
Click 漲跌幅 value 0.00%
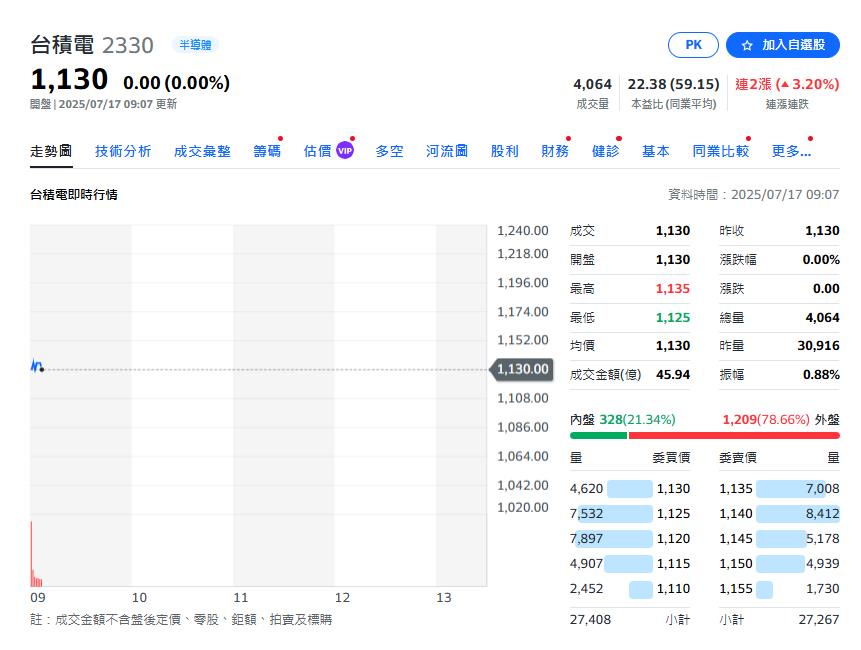point(821,260)
